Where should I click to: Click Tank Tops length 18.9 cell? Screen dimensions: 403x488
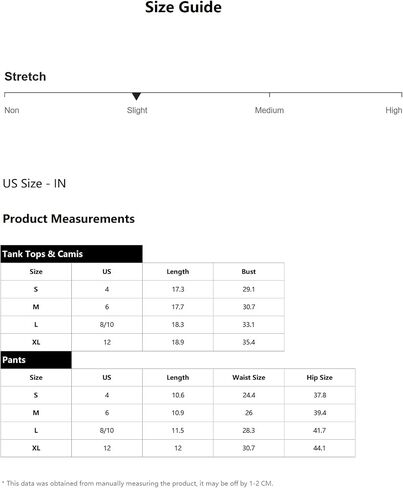pos(178,342)
